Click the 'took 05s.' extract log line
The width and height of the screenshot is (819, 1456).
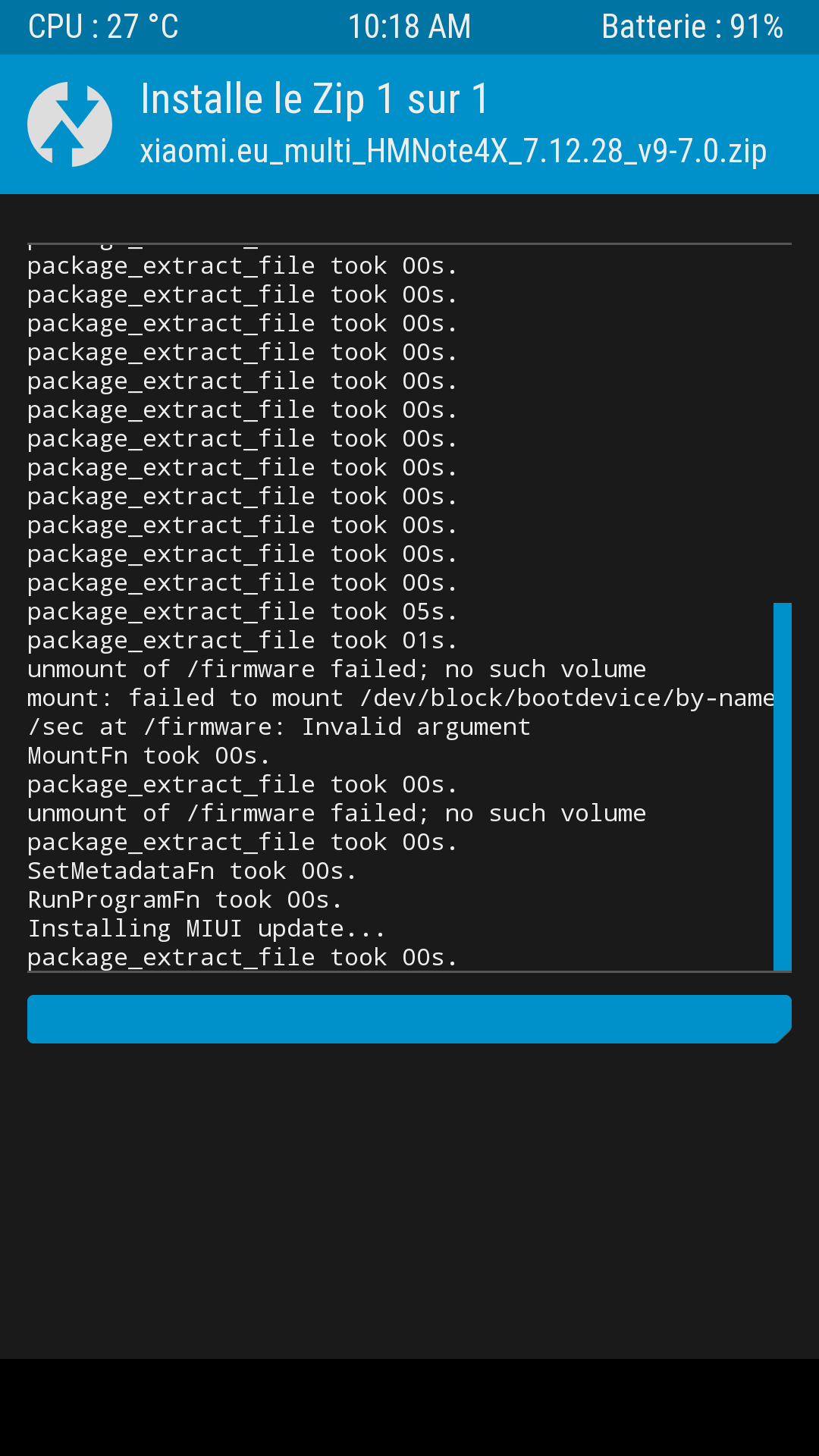243,612
